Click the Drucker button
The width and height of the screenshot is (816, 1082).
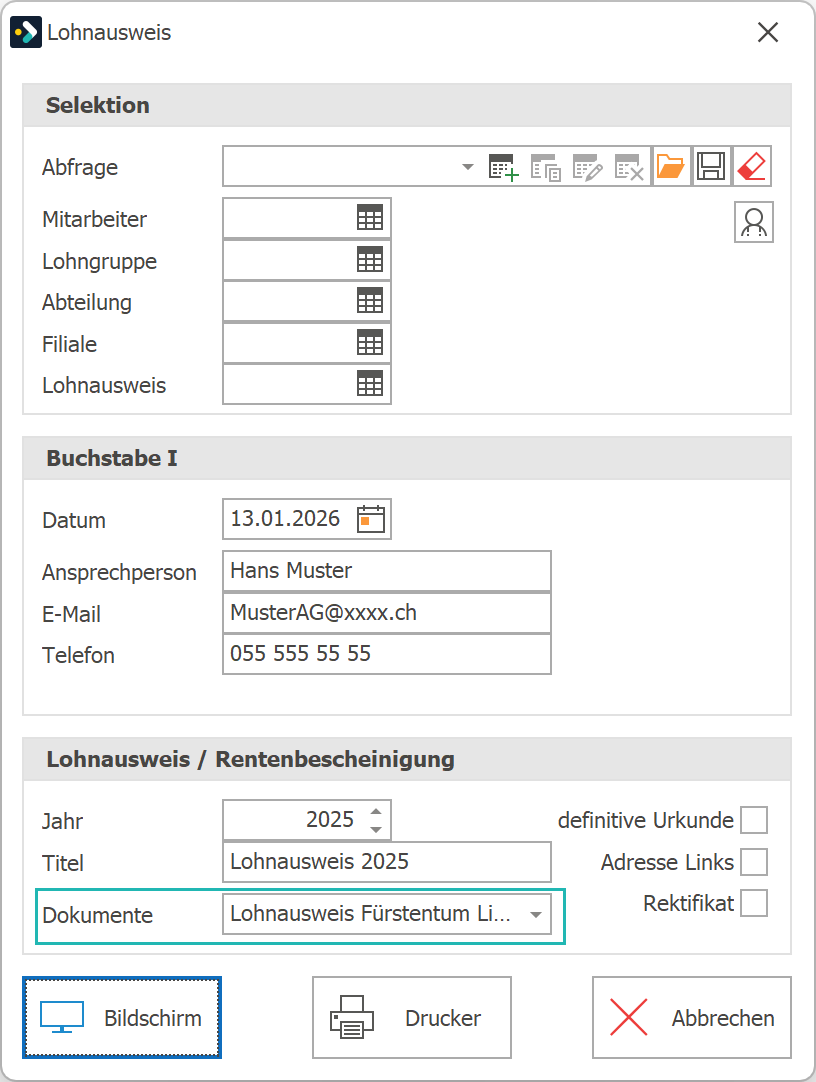412,1017
